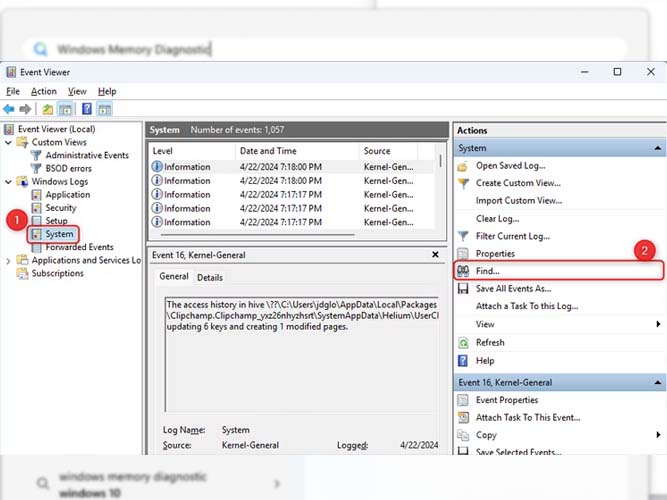This screenshot has width=667, height=500.
Task: Open Saved Log from Actions pane
Action: point(511,165)
